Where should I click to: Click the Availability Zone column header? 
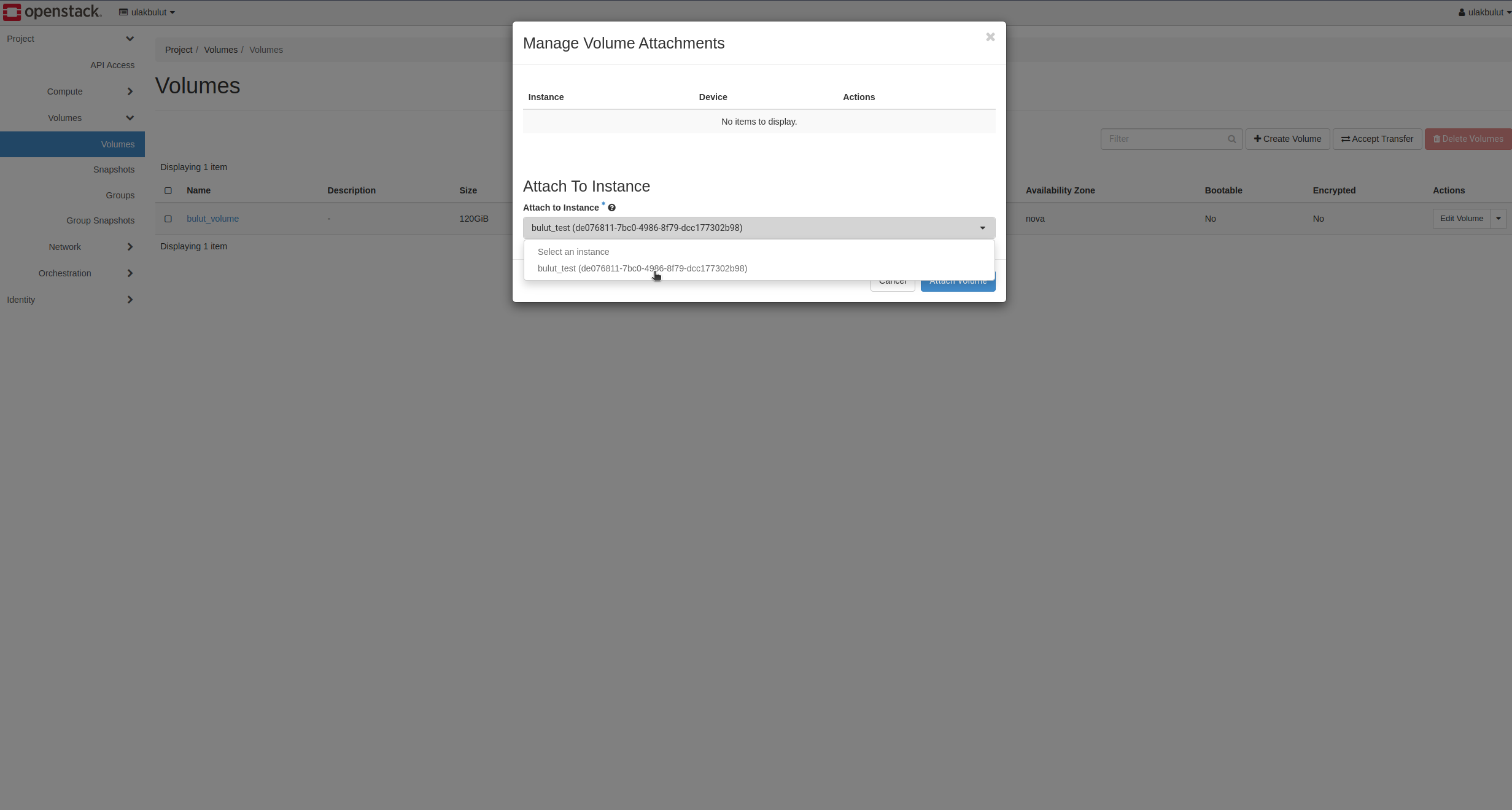click(x=1060, y=190)
